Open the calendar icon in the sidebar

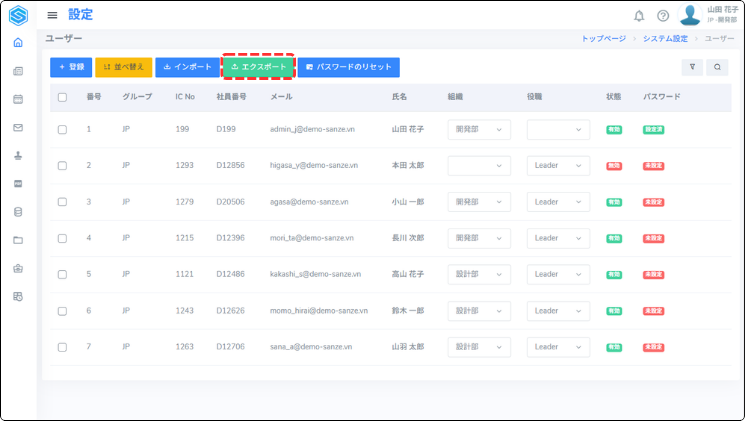18,99
